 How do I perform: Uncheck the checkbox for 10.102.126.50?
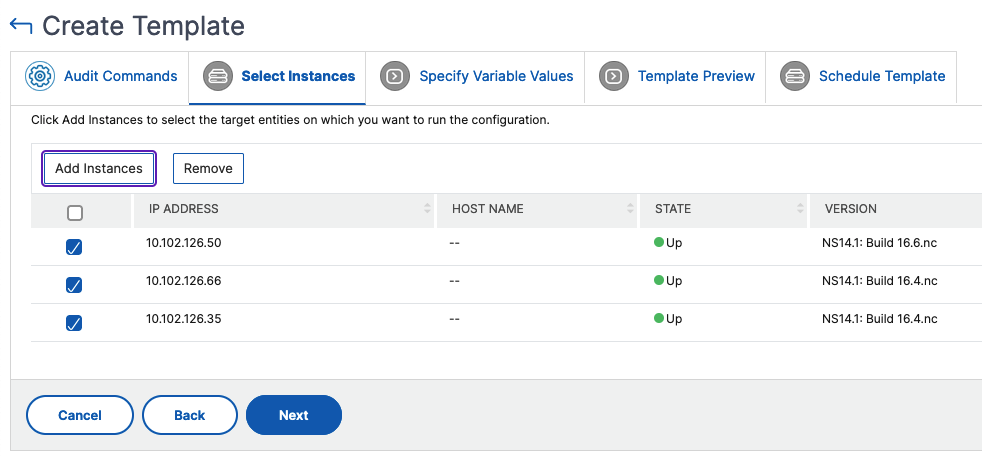[x=74, y=247]
